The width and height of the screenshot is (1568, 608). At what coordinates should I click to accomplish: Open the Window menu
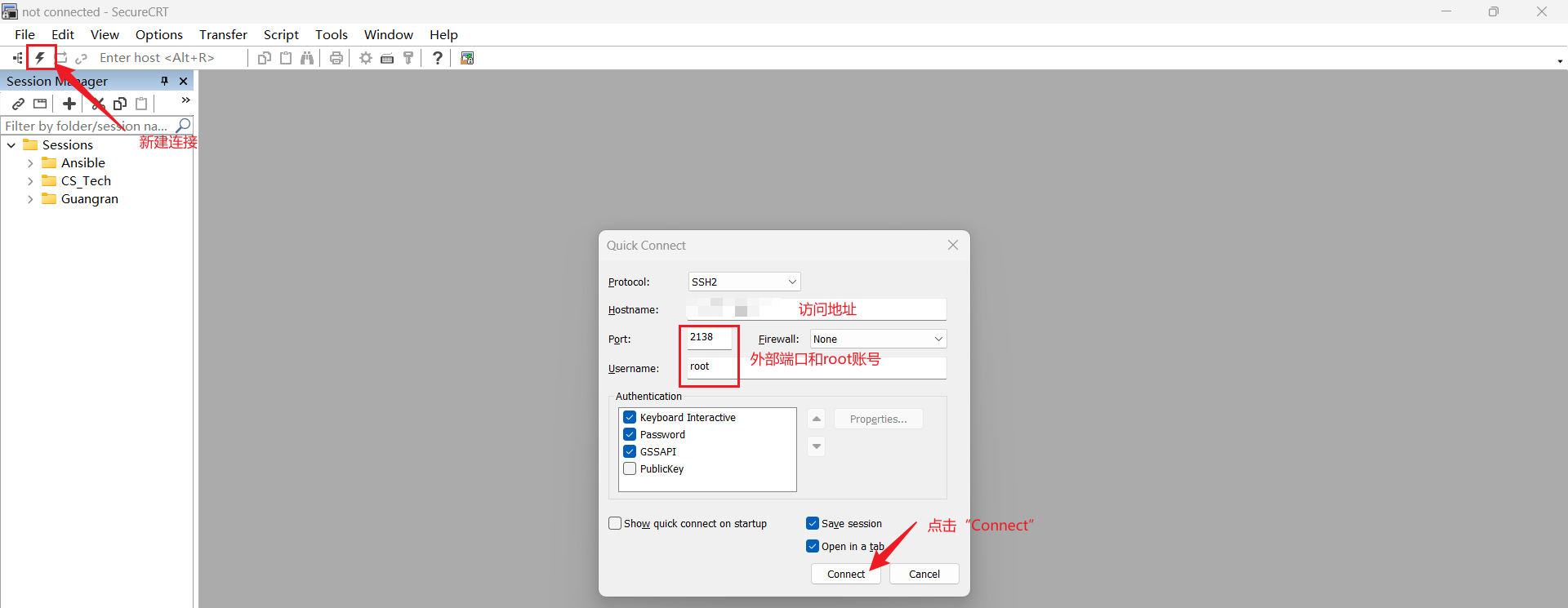[389, 34]
